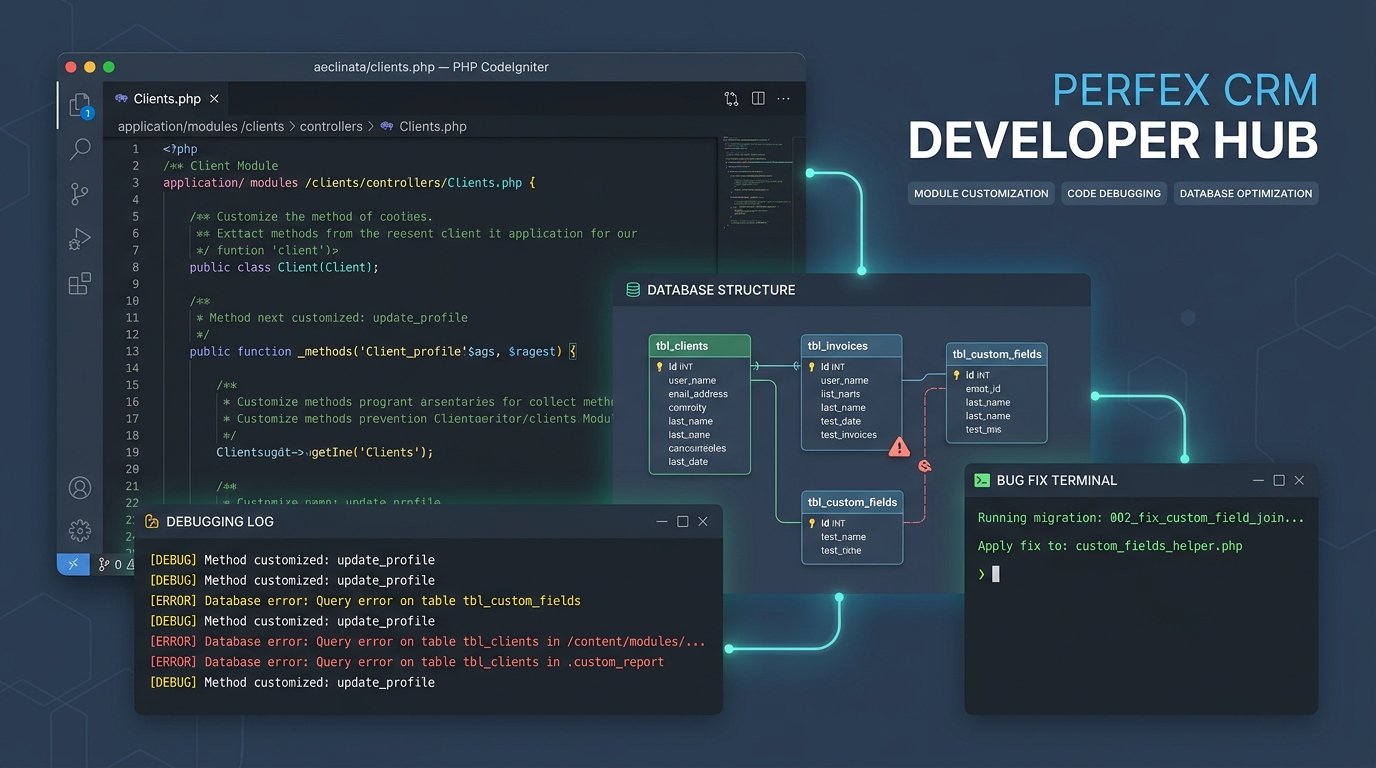1376x768 pixels.
Task: Click the 'Clients.php' breadcrumb item
Action: pyautogui.click(x=433, y=127)
